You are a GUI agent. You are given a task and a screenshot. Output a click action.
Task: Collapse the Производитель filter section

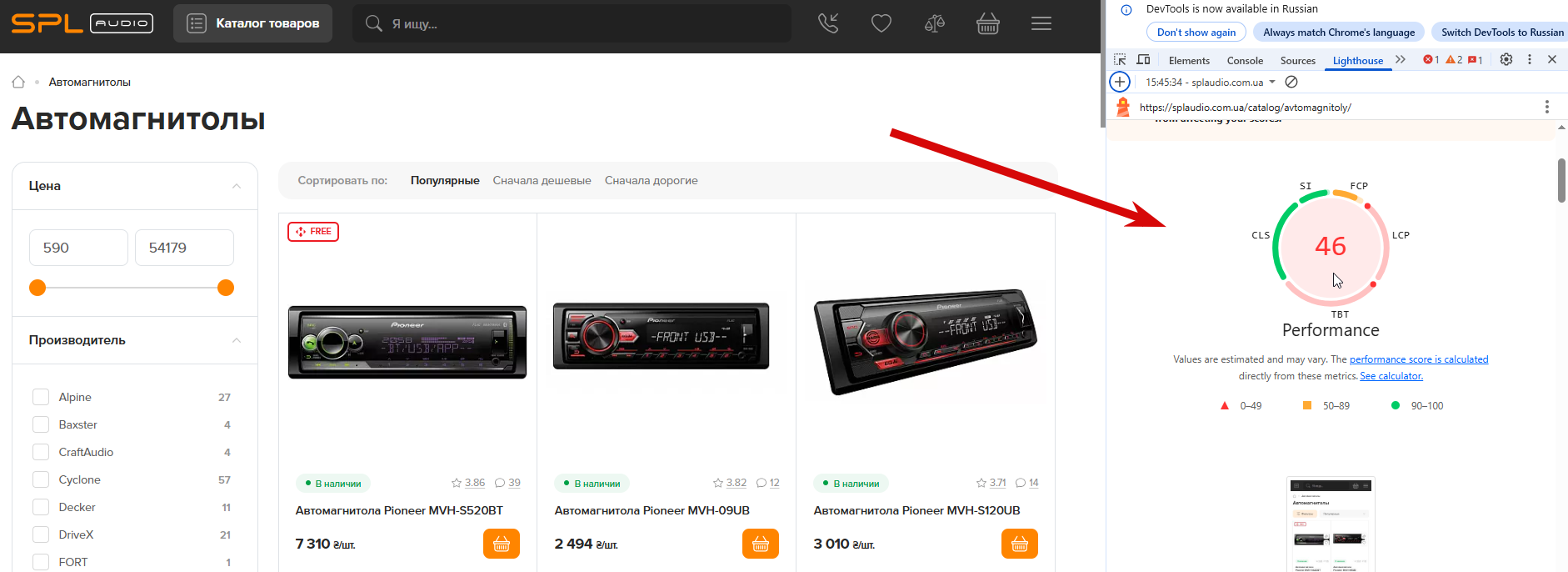pos(237,340)
